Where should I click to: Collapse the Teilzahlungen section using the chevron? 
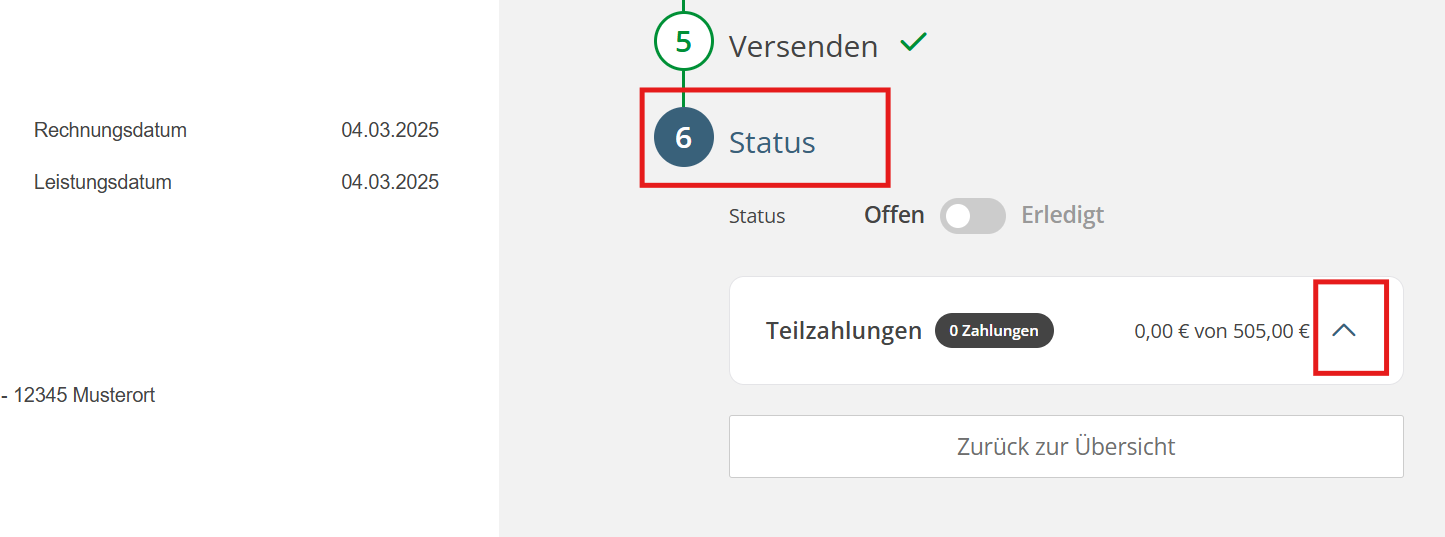[x=1344, y=330]
